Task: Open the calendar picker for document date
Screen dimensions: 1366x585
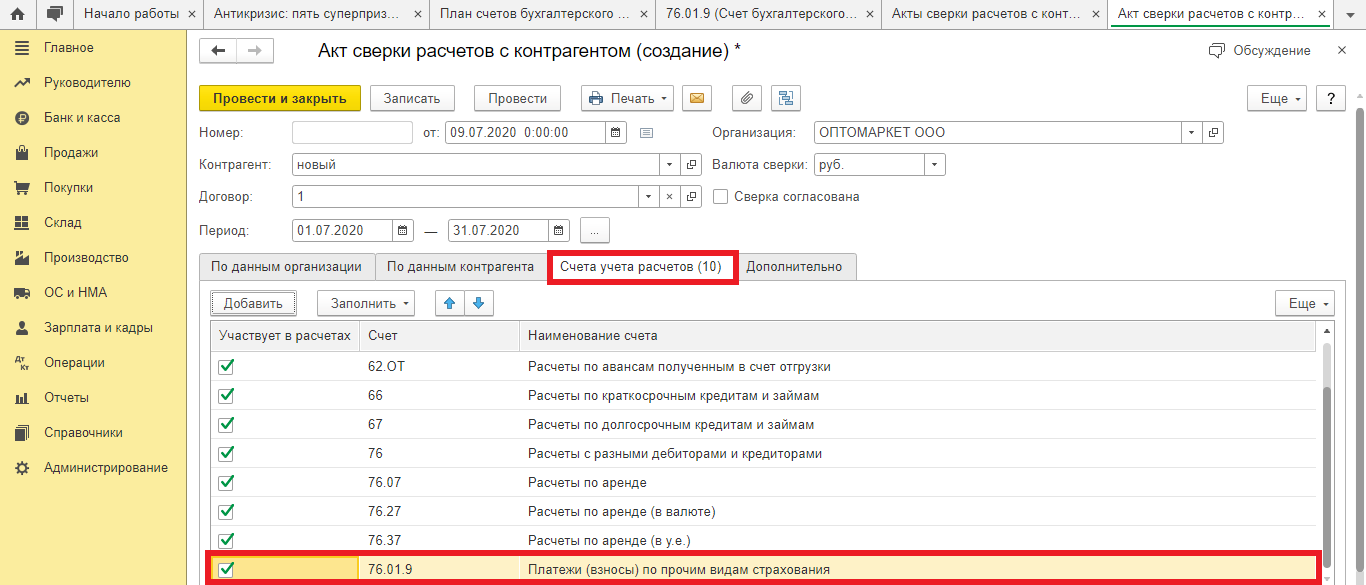Action: (x=615, y=131)
